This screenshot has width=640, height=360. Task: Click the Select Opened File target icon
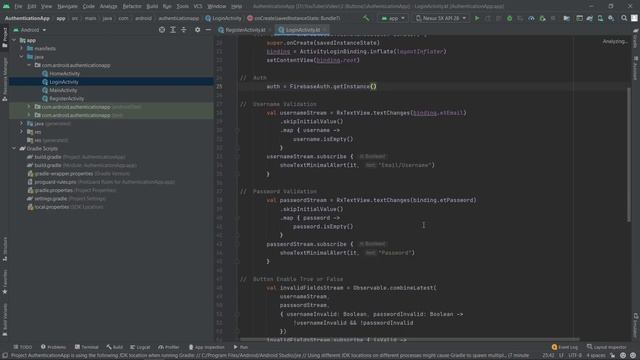tap(162, 30)
